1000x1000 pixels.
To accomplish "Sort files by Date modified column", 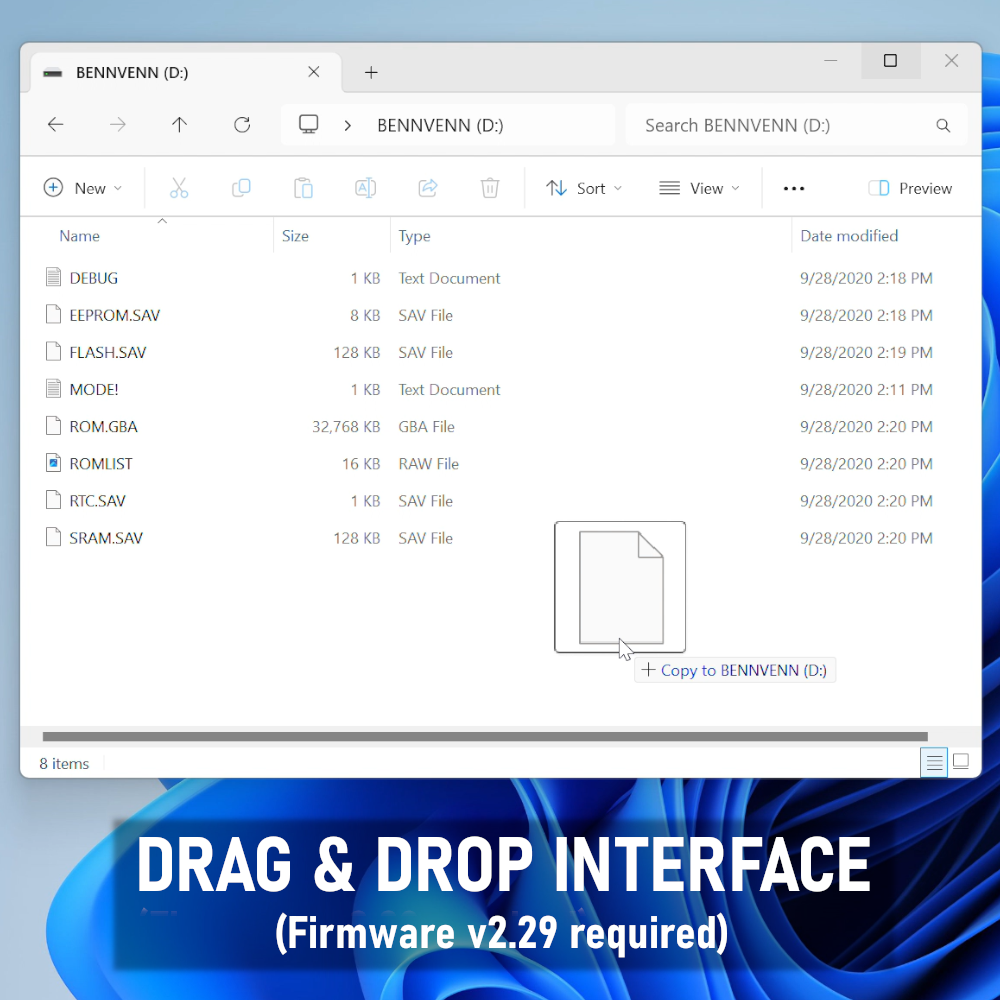I will [849, 236].
